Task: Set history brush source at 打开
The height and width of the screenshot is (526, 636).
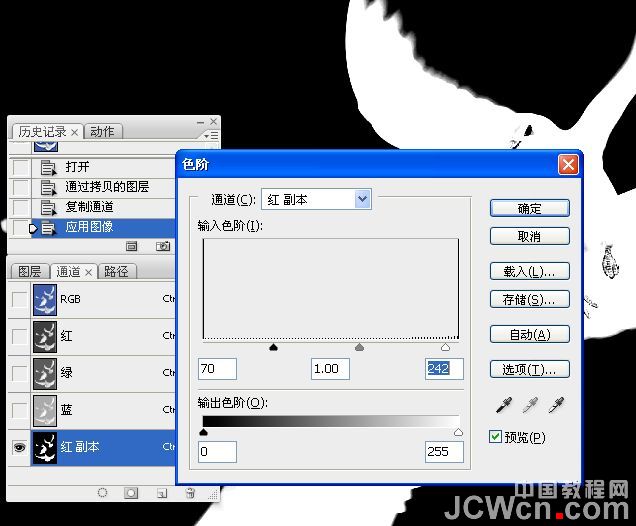Action: (20, 167)
